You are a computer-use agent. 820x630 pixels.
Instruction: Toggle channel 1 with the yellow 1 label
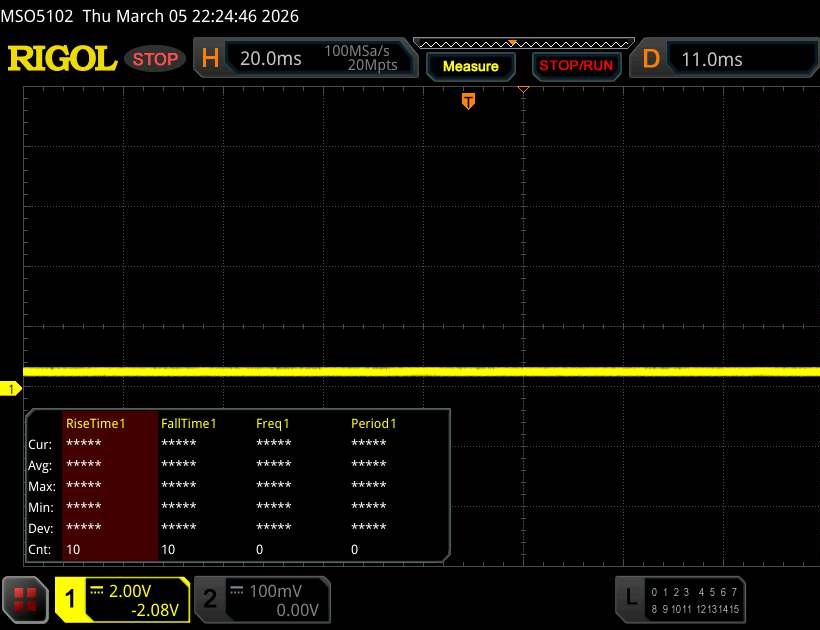click(x=71, y=599)
